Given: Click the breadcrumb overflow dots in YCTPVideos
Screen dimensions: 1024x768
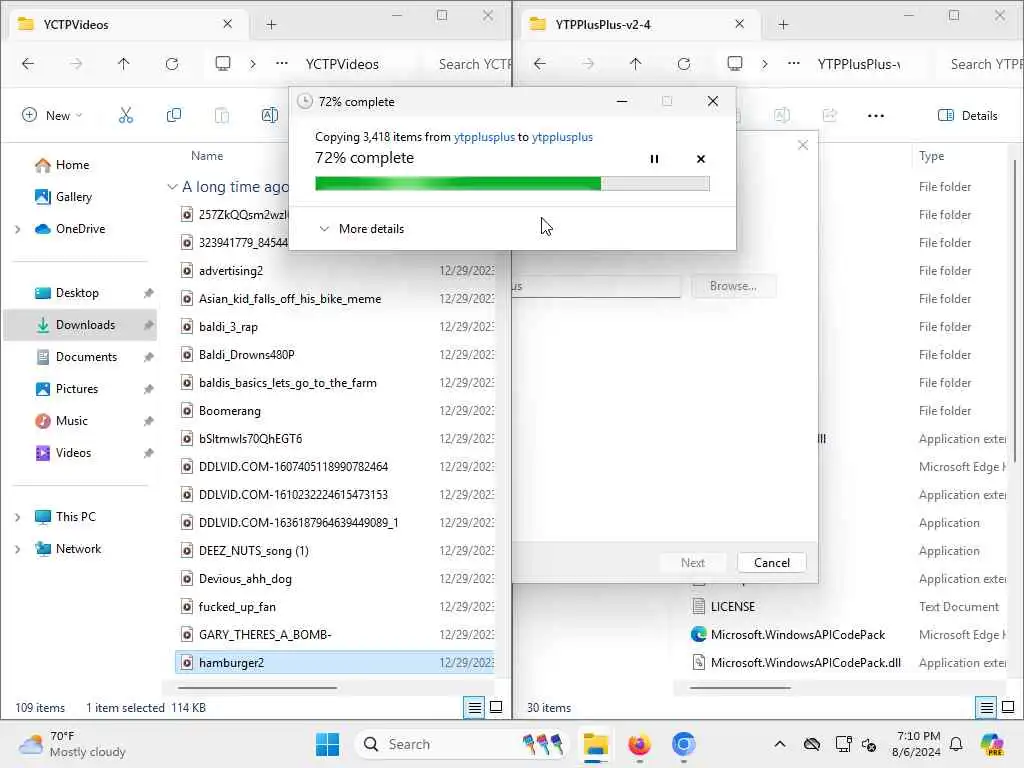Looking at the screenshot, I should [281, 63].
